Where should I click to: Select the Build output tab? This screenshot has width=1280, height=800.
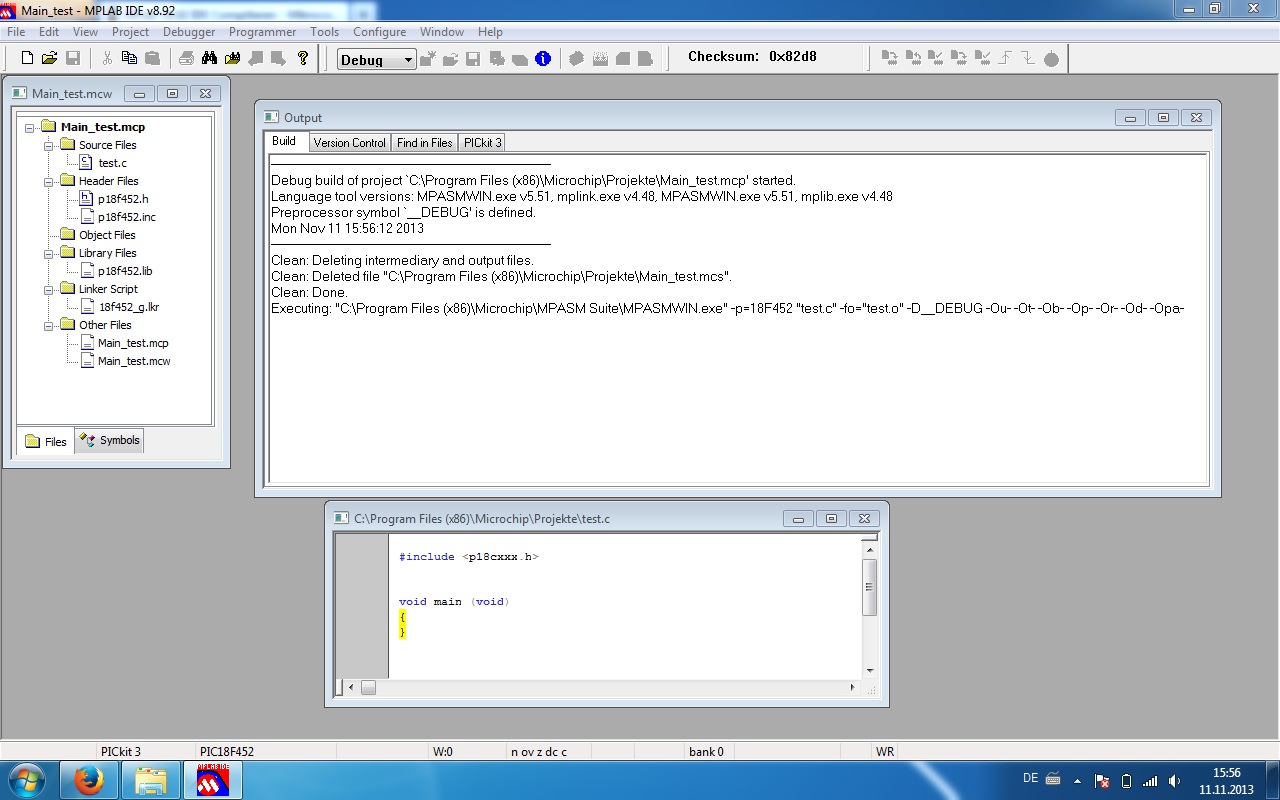coord(284,141)
